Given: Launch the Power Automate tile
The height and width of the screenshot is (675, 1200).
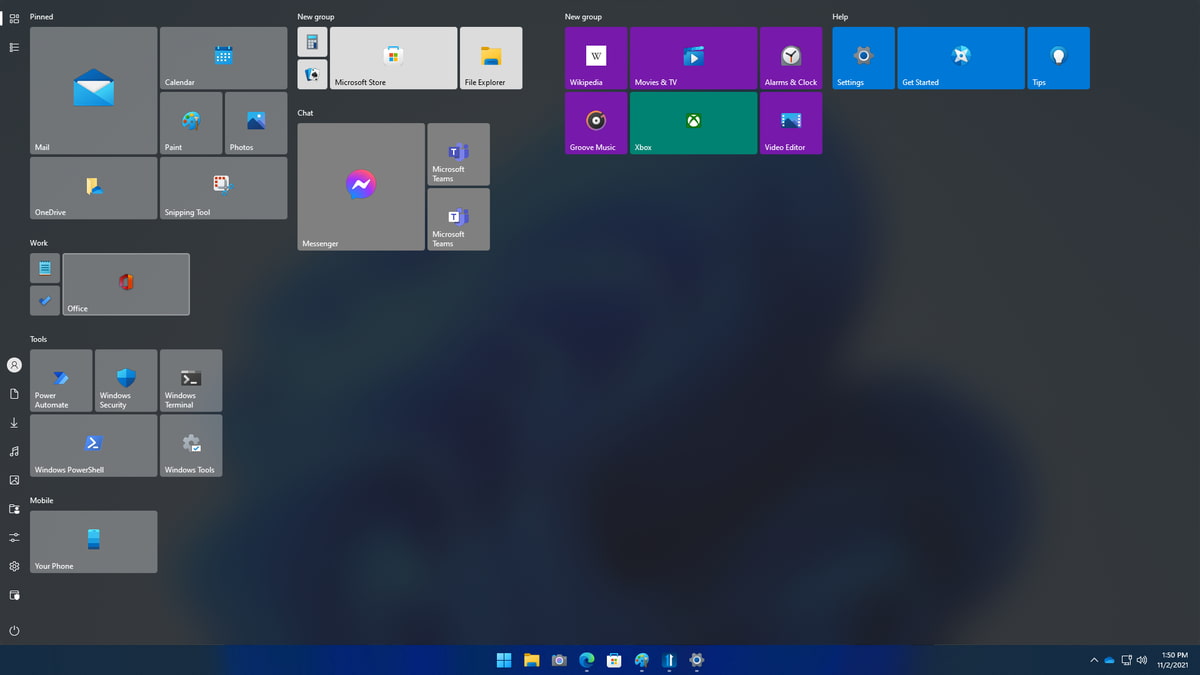Looking at the screenshot, I should 61,381.
